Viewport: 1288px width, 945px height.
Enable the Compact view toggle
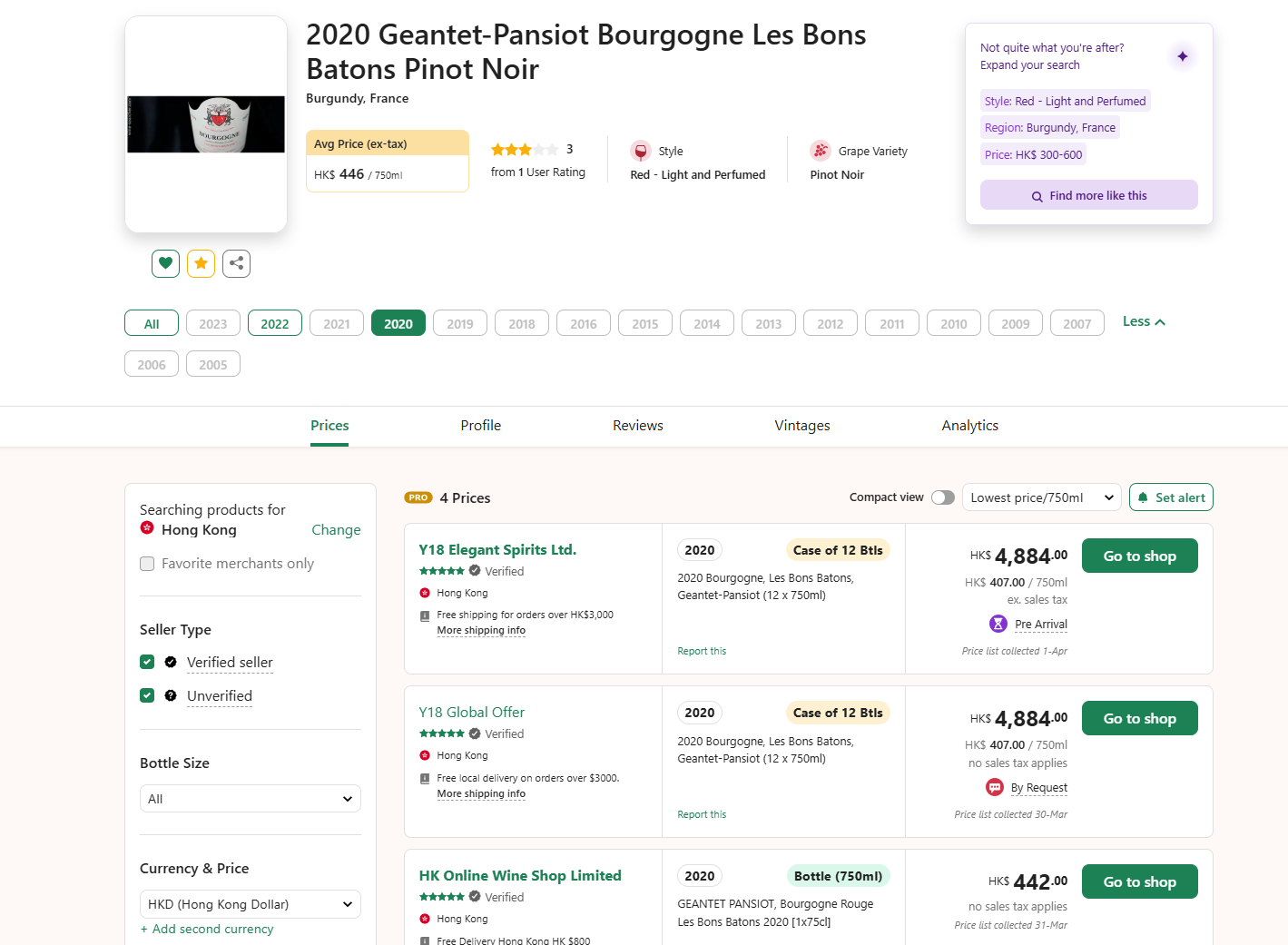(943, 497)
